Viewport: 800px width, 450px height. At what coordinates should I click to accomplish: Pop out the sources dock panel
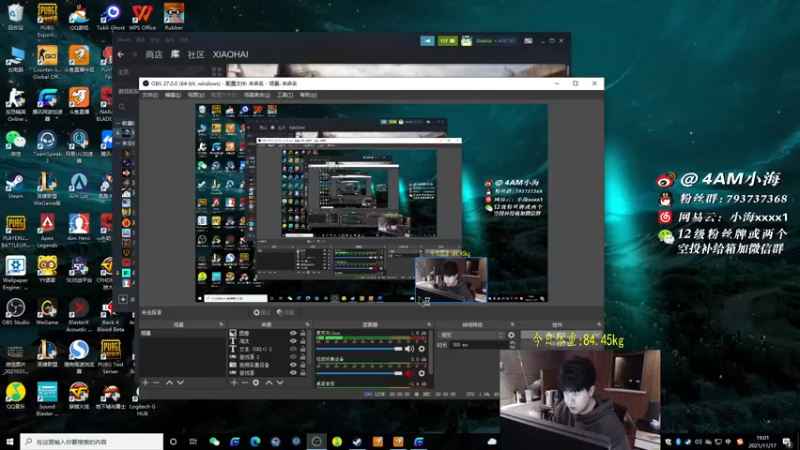tap(307, 324)
